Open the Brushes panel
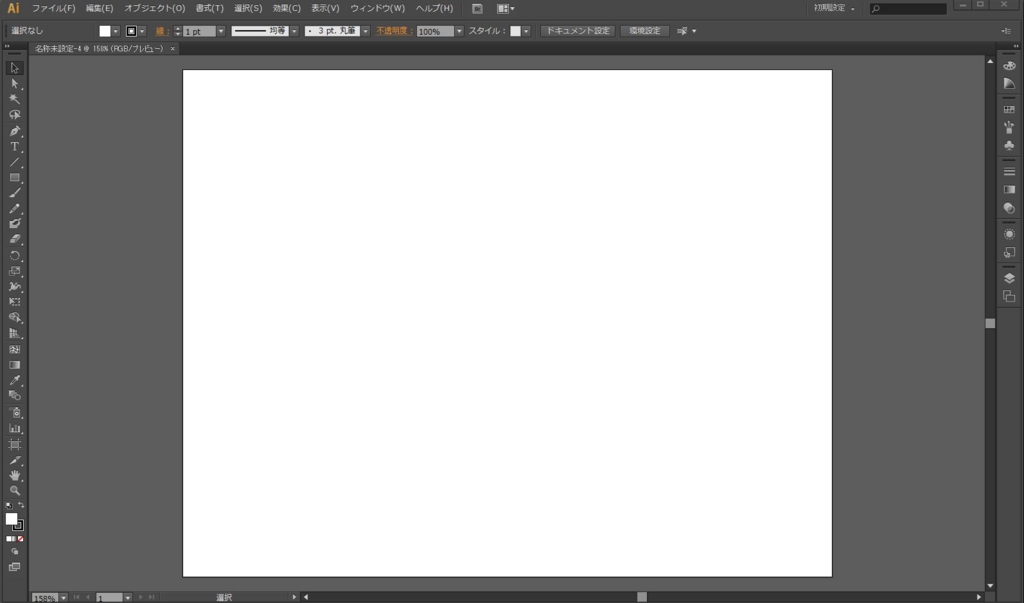Viewport: 1024px width, 603px height. click(x=1009, y=127)
